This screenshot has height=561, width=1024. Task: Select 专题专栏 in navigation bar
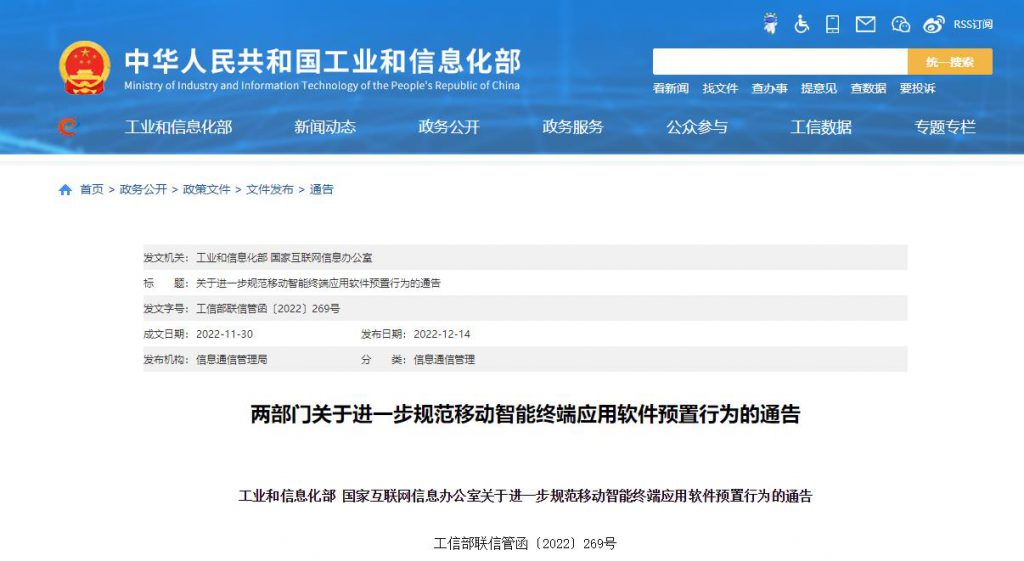945,127
